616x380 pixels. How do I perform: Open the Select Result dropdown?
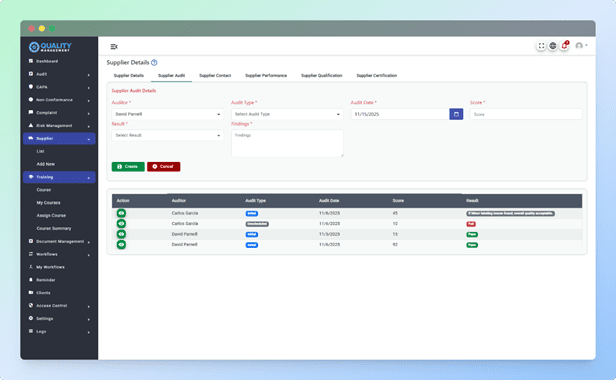(x=168, y=135)
